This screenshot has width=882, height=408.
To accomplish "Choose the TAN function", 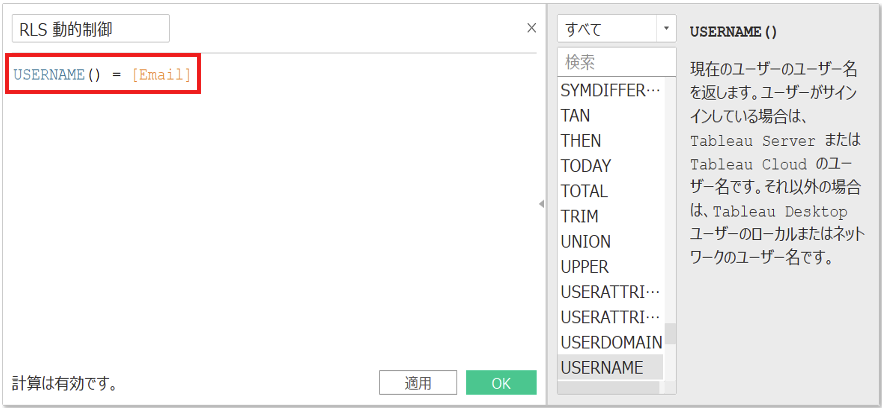I will [575, 115].
